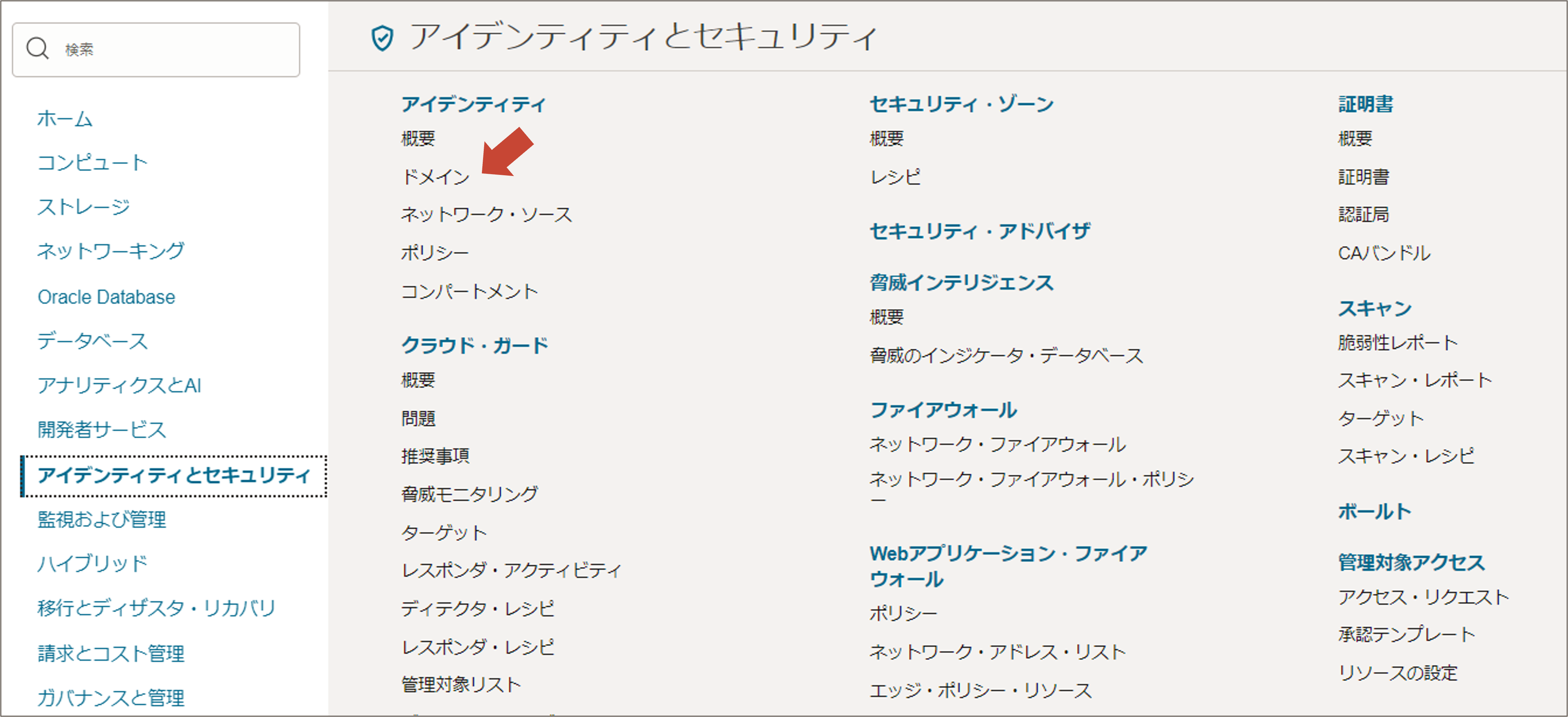Screen dimensions: 1568x717
Task: Open 脆弱性レポート under スキャン
Action: (x=1398, y=342)
